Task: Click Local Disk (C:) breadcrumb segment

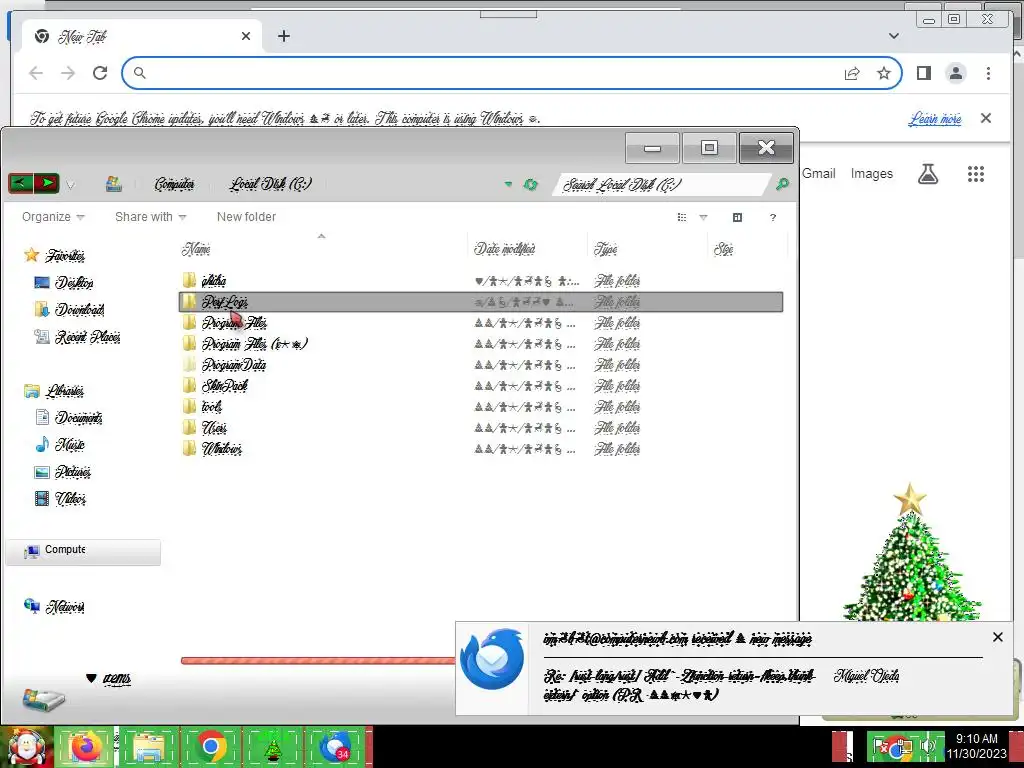Action: (x=270, y=184)
